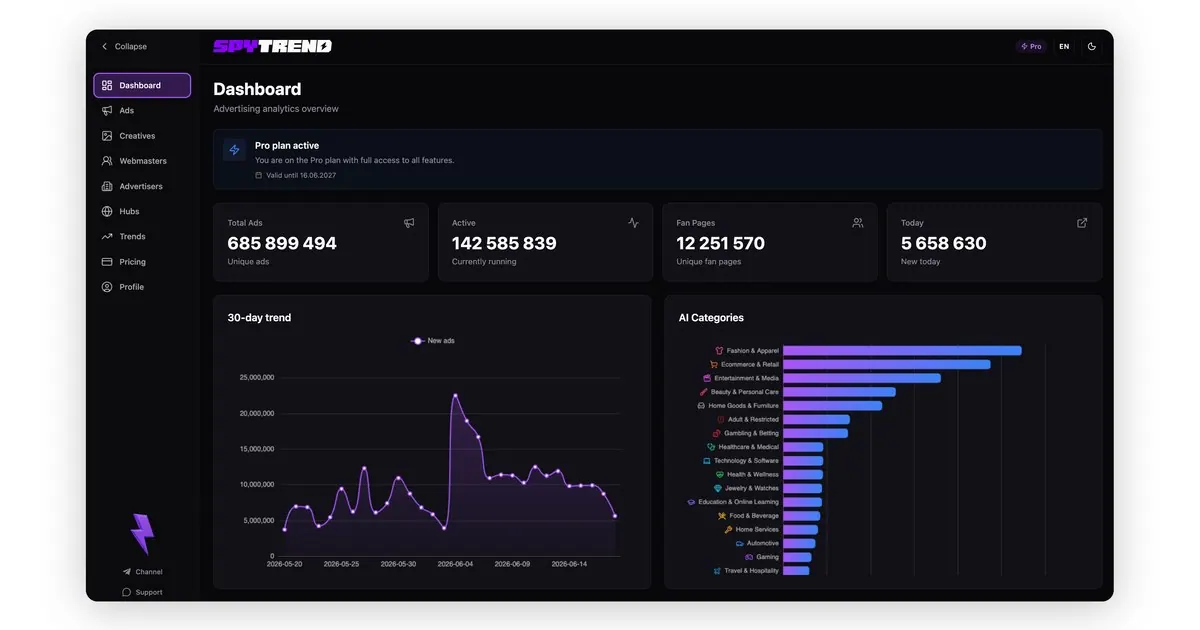Click the calendar icon beside Valid until
1200x630 pixels.
(258, 175)
